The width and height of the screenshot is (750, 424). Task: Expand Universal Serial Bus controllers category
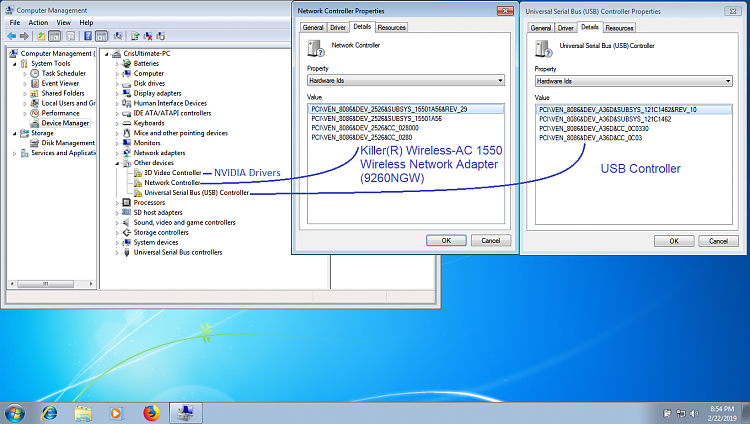(x=117, y=253)
